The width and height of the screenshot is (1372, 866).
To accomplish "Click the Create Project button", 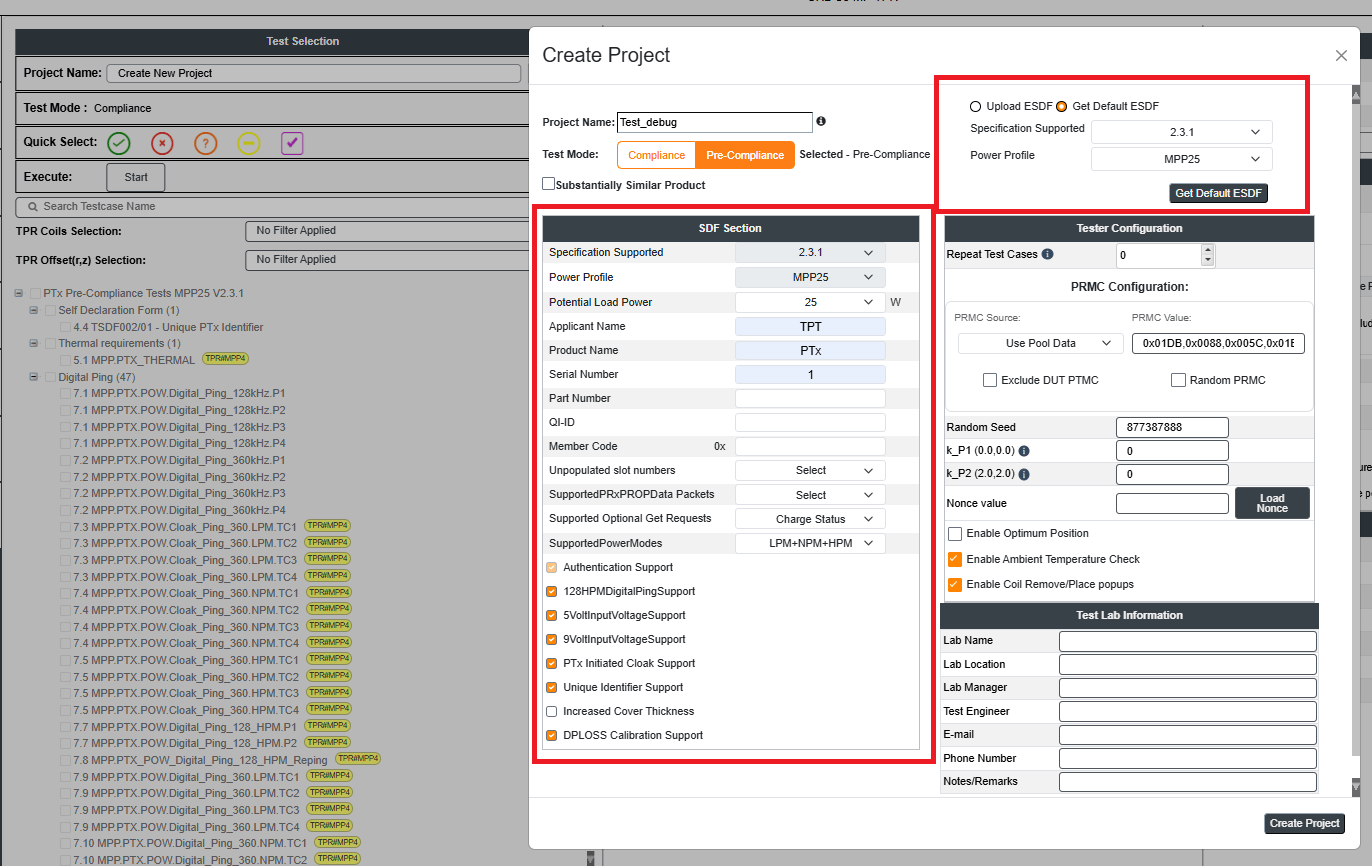I will pos(1304,823).
